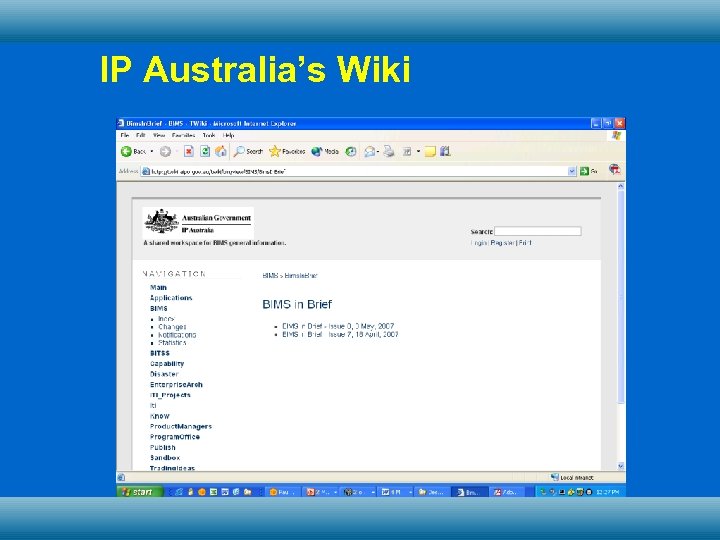
Task: Open the ITI_Projects navigation link
Action: 170,395
